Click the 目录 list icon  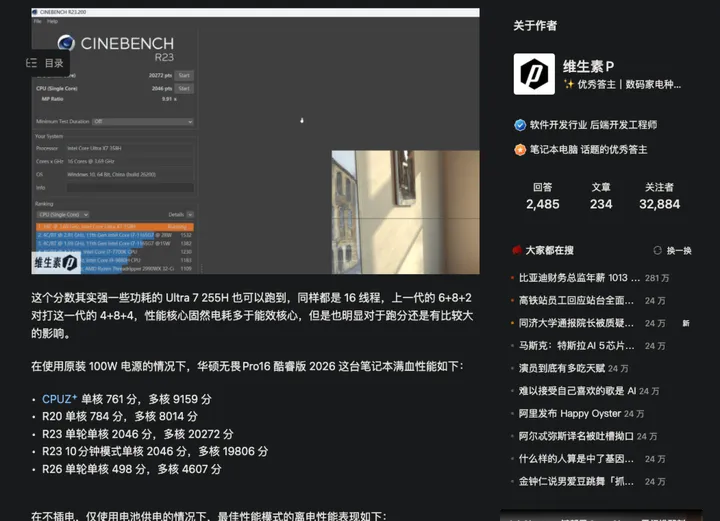pyautogui.click(x=32, y=63)
